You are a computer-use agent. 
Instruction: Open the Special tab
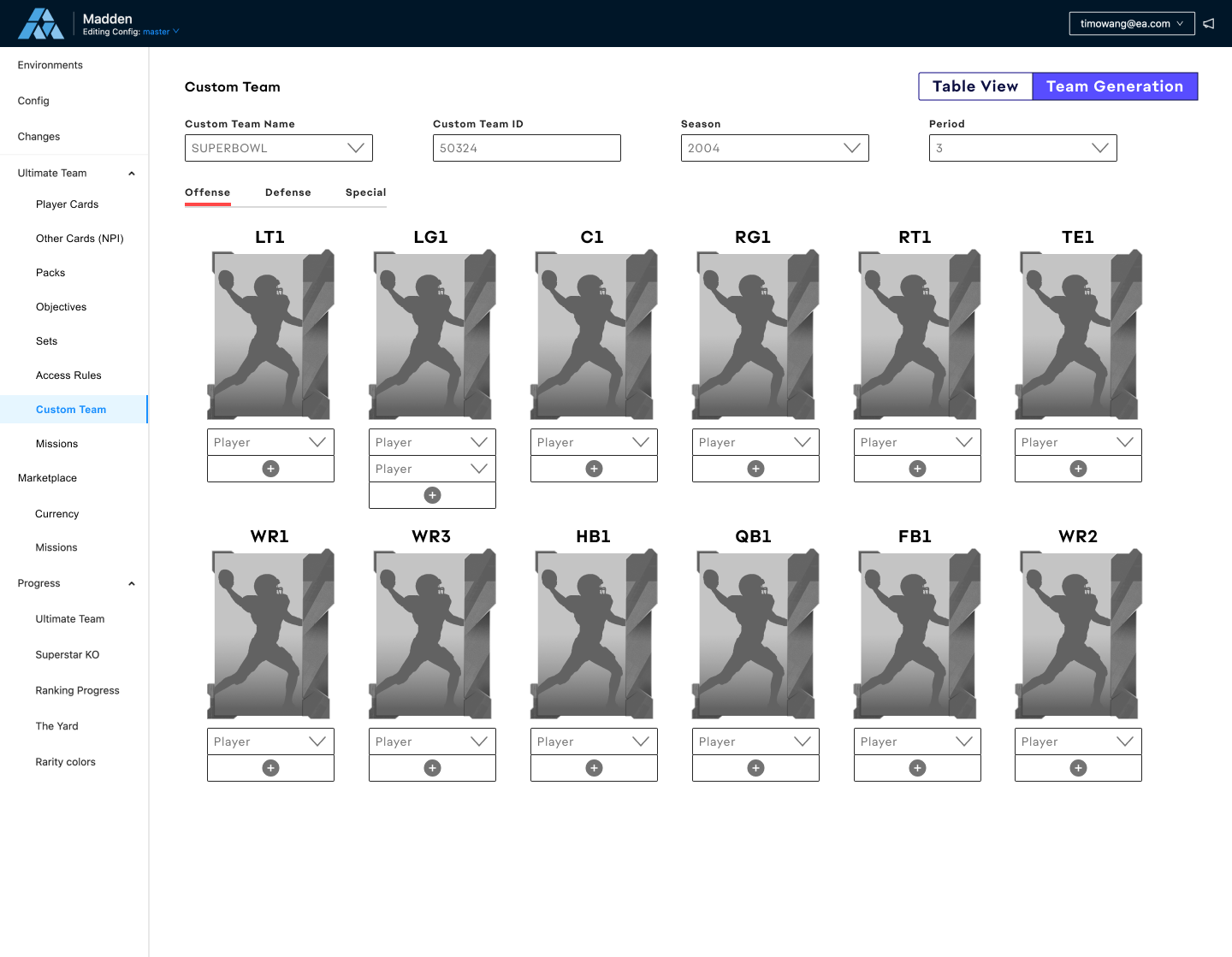(365, 192)
